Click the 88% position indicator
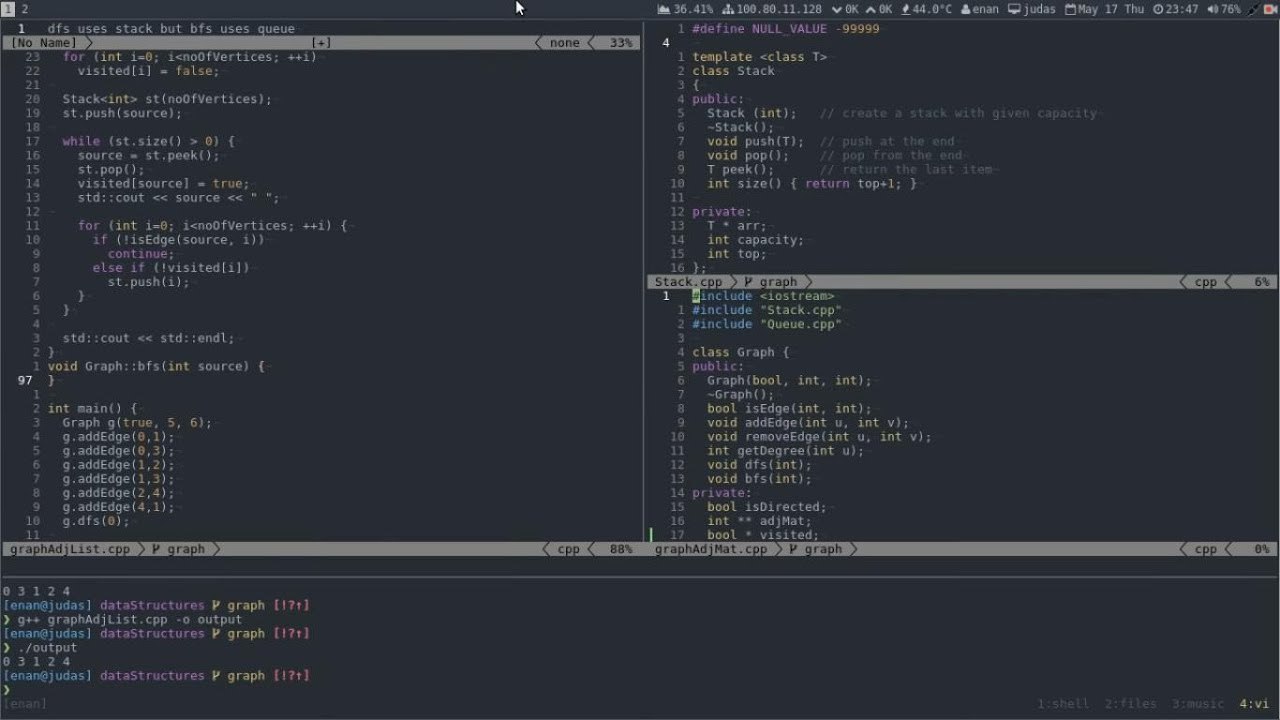Screen dimensions: 1280x720 (620, 549)
